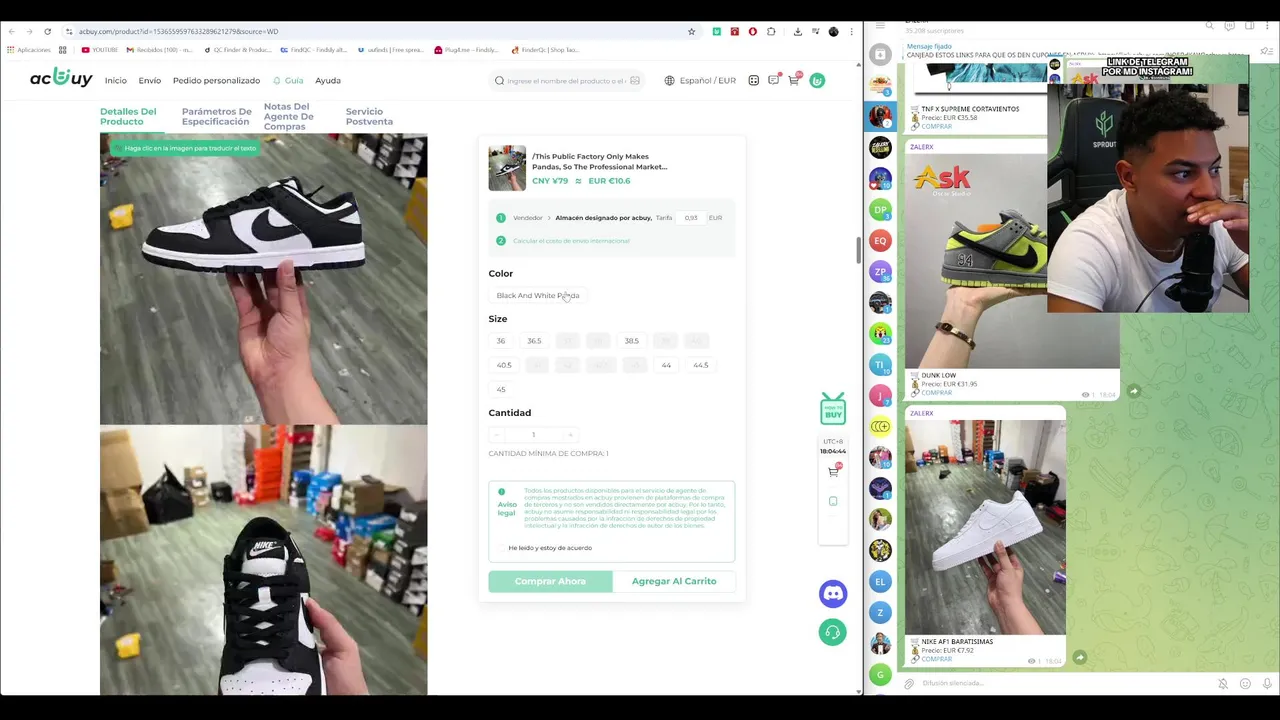Select size 45

501,389
